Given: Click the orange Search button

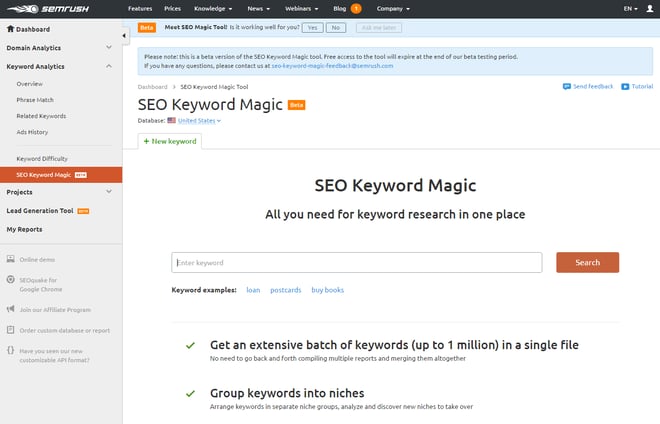Looking at the screenshot, I should coord(588,262).
